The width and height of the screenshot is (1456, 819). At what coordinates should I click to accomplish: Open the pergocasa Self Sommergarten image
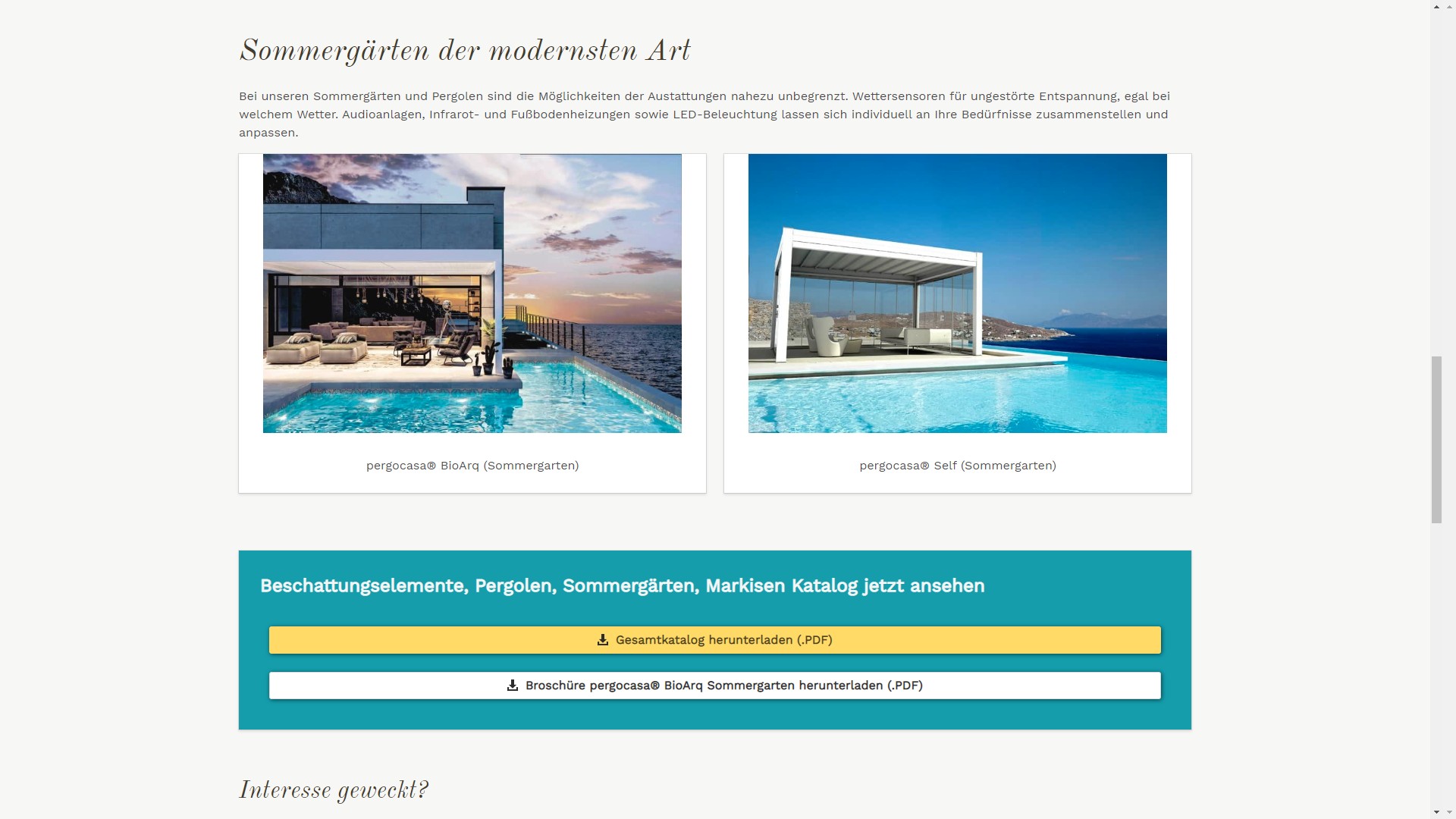[957, 293]
